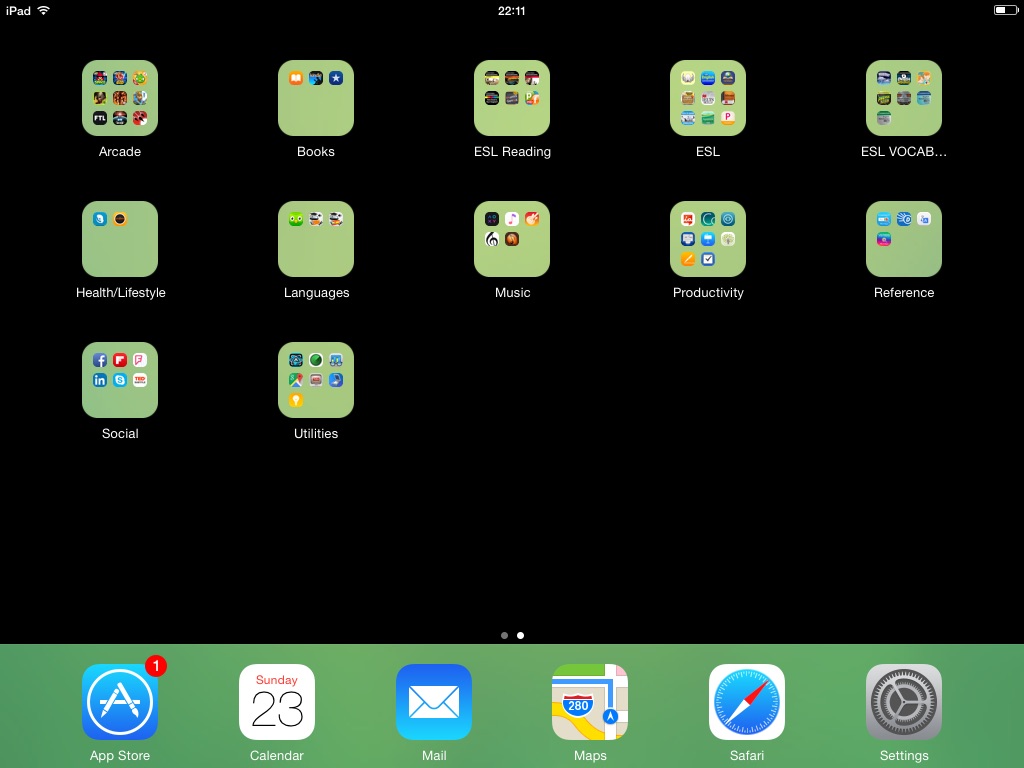The height and width of the screenshot is (768, 1024).
Task: Launch the Mail app
Action: point(434,702)
